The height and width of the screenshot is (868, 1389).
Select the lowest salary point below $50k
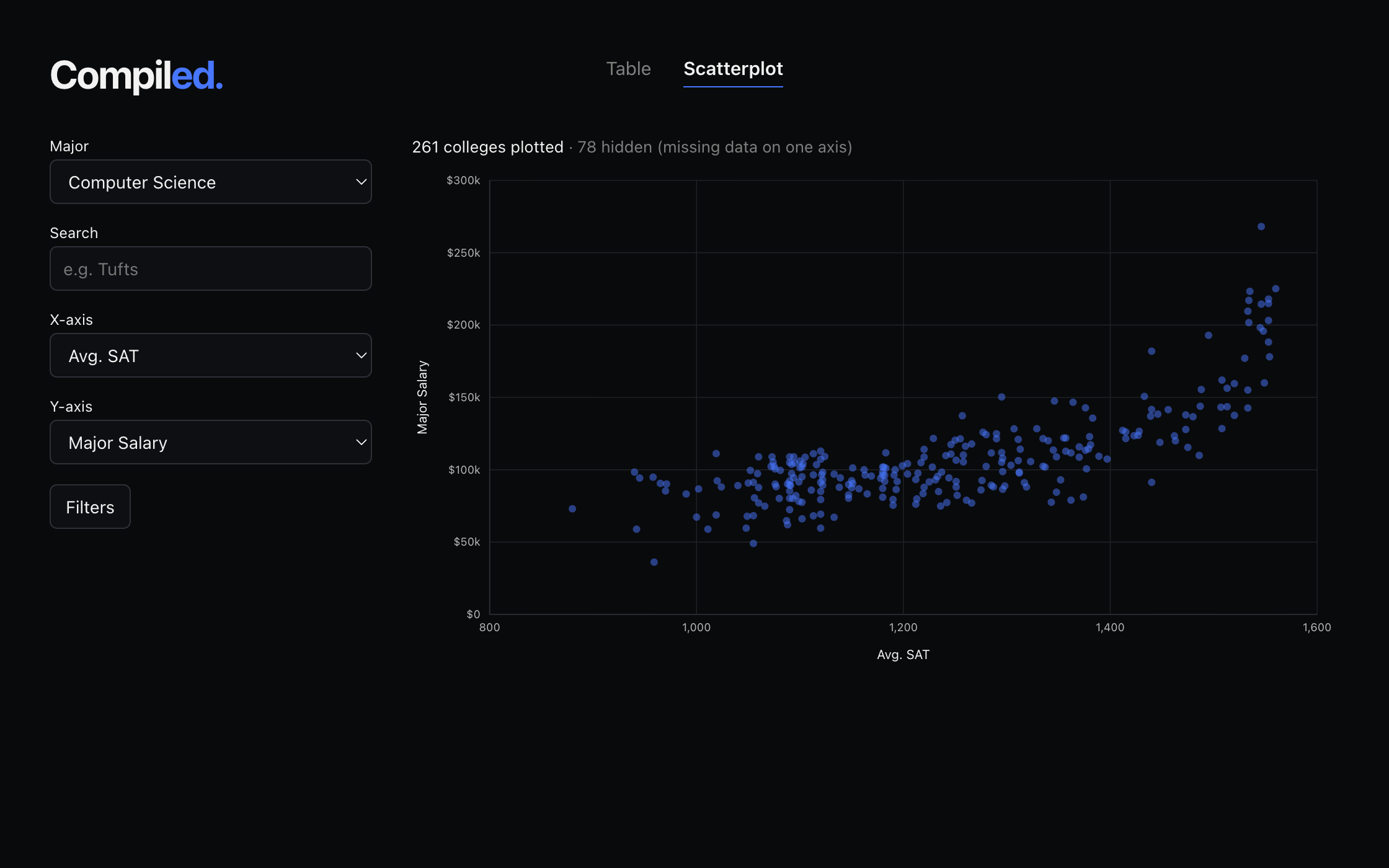pos(654,562)
